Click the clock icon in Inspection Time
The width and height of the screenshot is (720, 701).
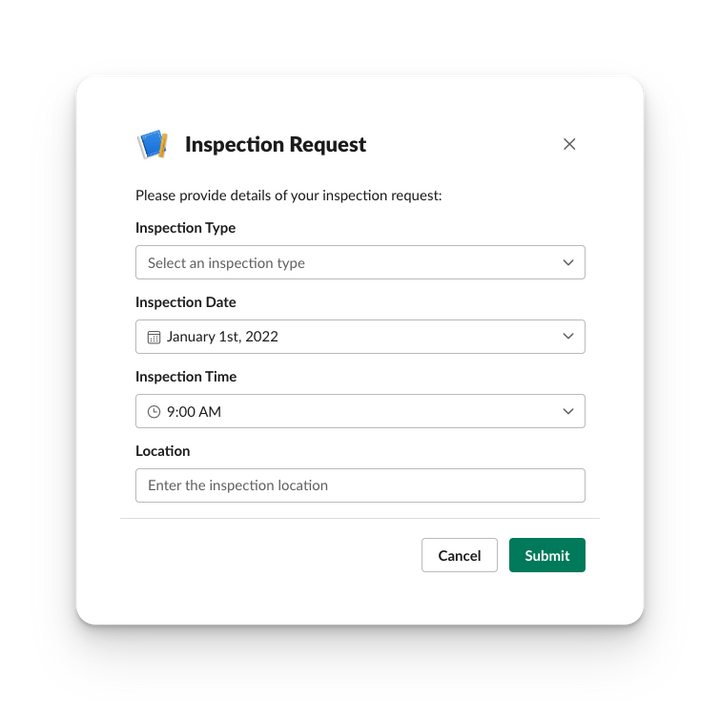tap(154, 411)
